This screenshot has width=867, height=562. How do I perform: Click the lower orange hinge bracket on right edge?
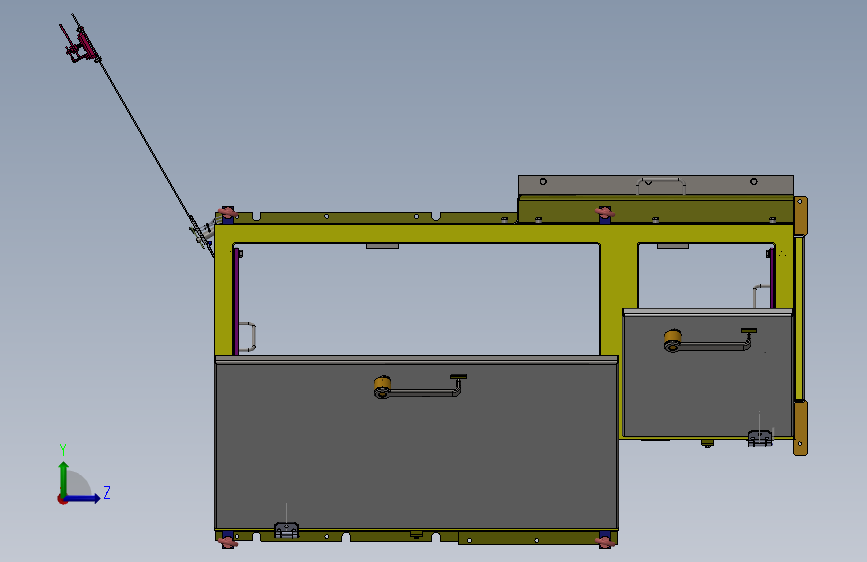[x=800, y=428]
